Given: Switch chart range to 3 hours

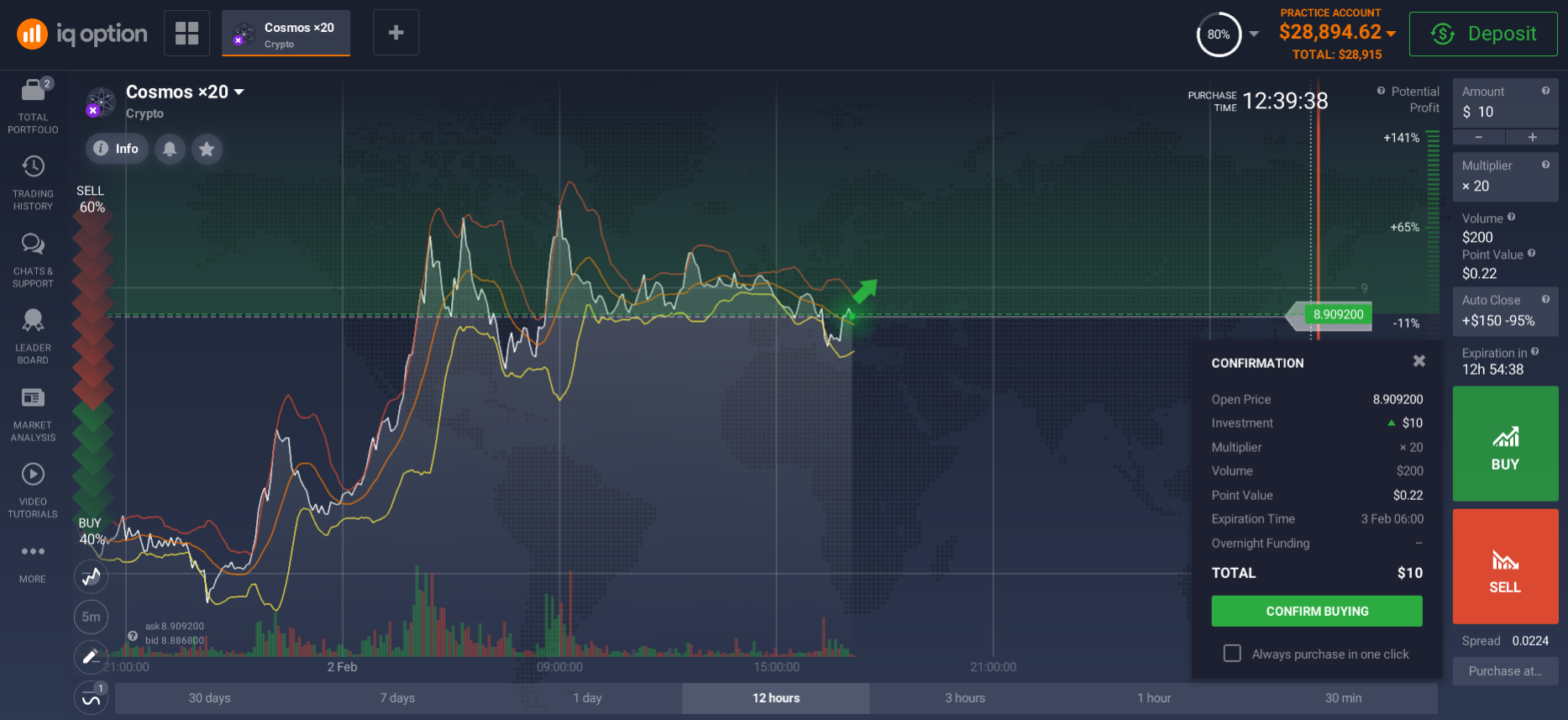Looking at the screenshot, I should tap(964, 698).
